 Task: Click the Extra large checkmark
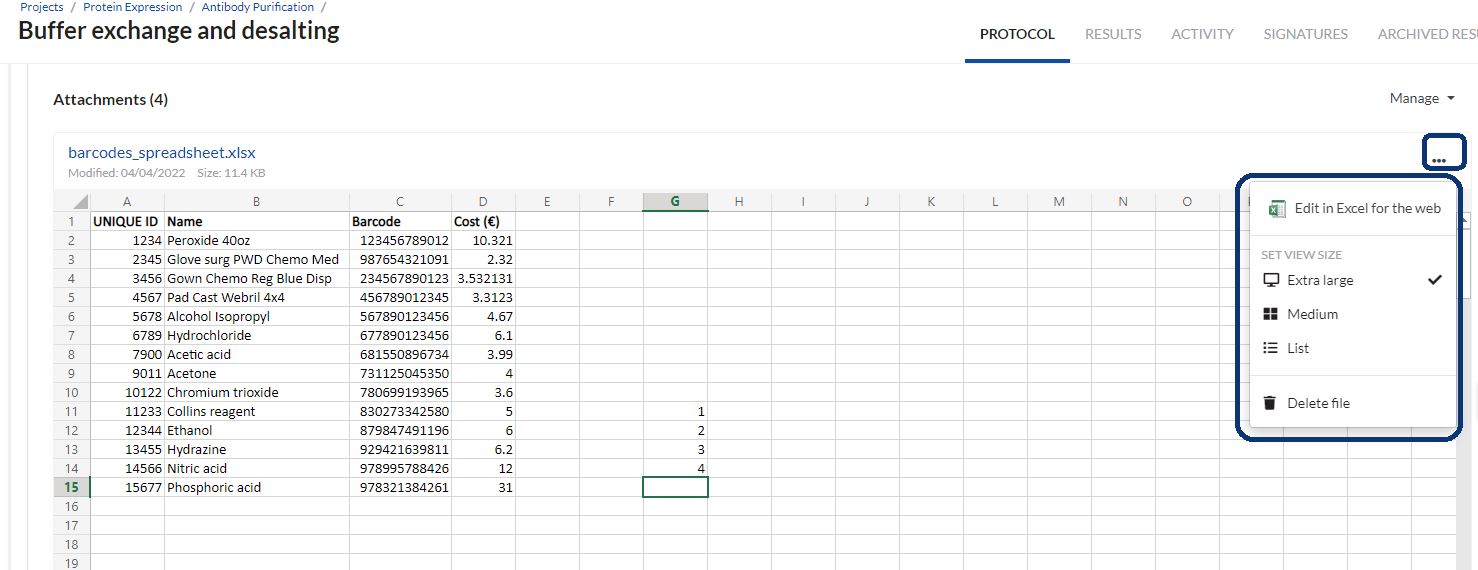[1435, 280]
